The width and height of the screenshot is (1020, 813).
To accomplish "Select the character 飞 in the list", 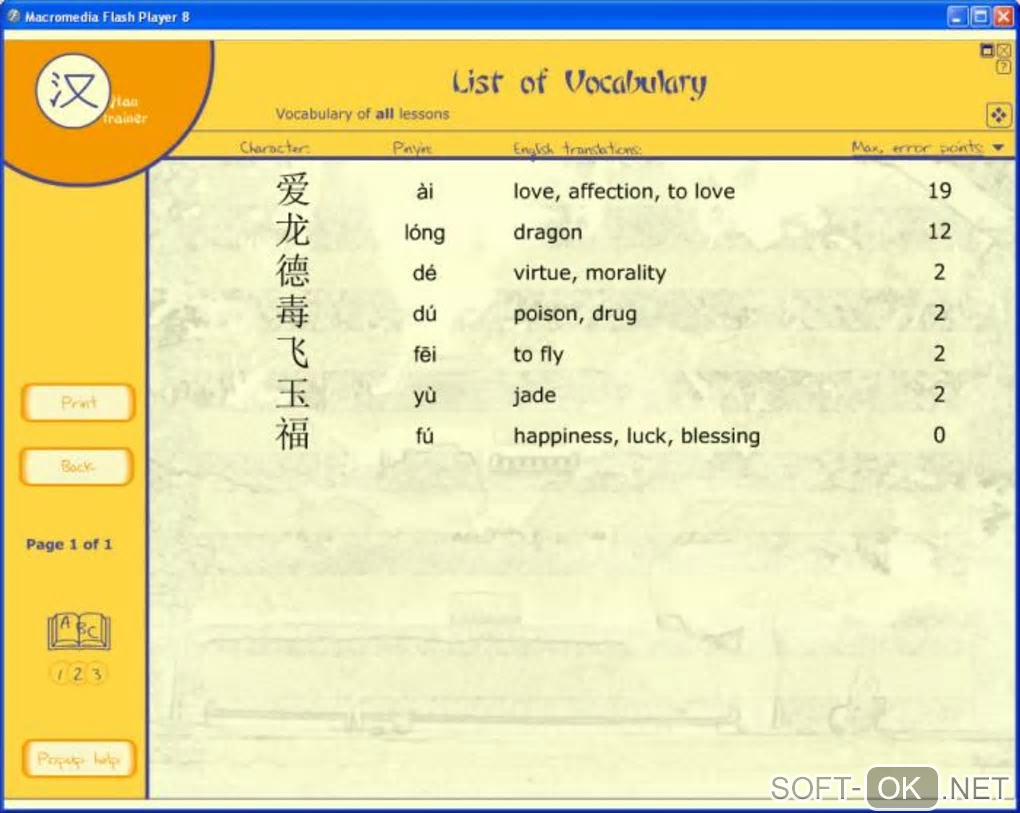I will tap(292, 353).
